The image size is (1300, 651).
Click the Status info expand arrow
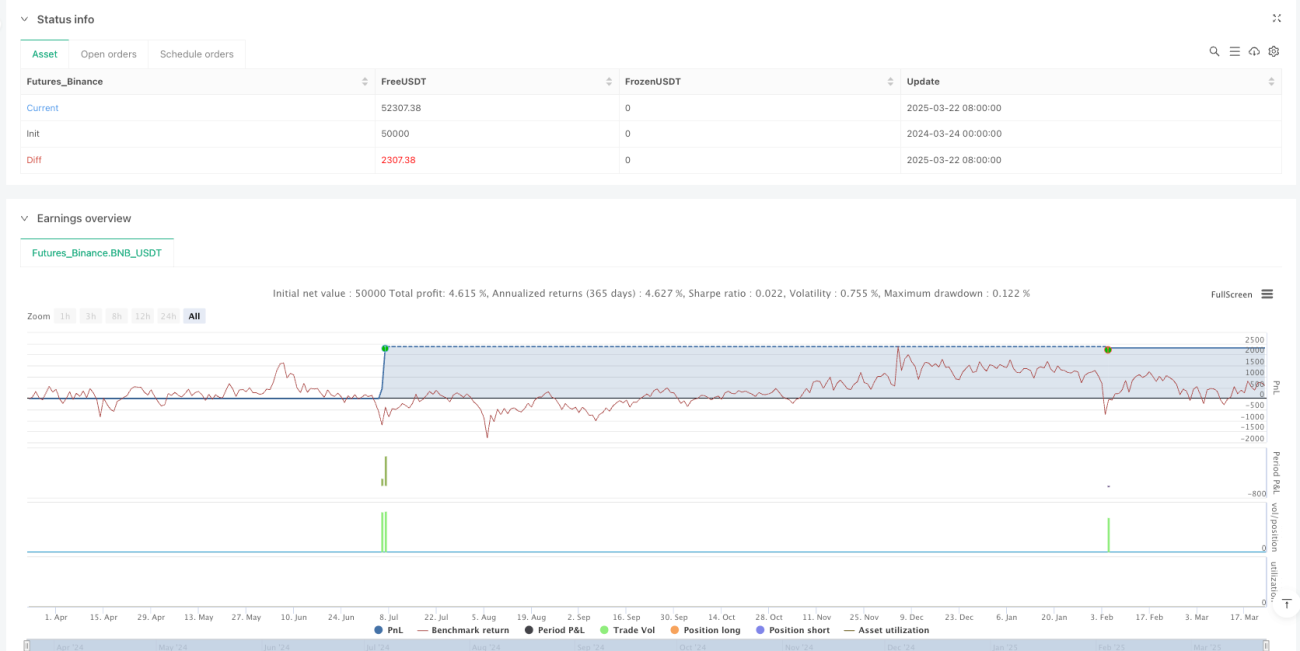click(x=26, y=19)
